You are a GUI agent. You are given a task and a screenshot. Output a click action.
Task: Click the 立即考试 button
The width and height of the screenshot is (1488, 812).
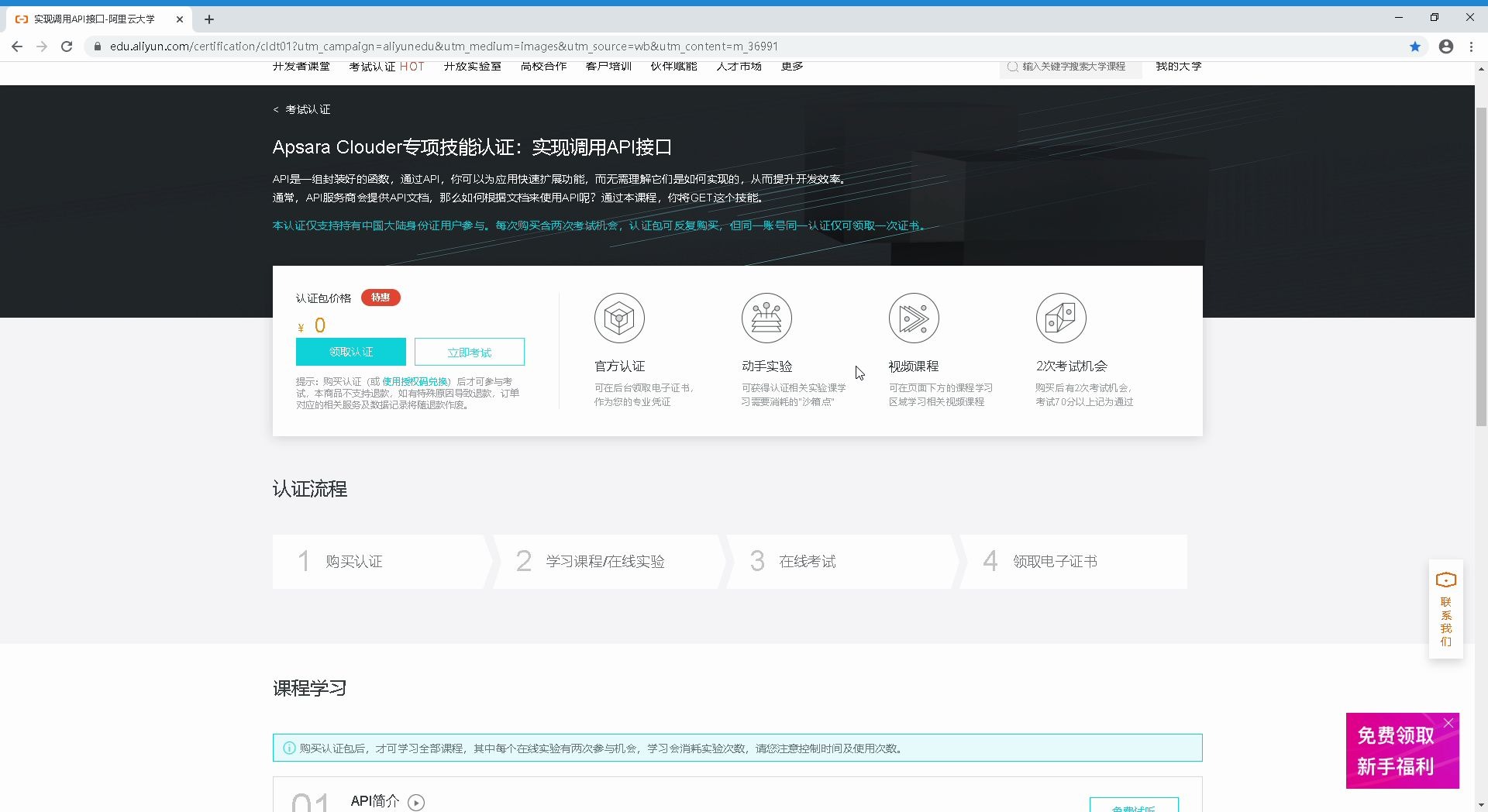click(470, 352)
